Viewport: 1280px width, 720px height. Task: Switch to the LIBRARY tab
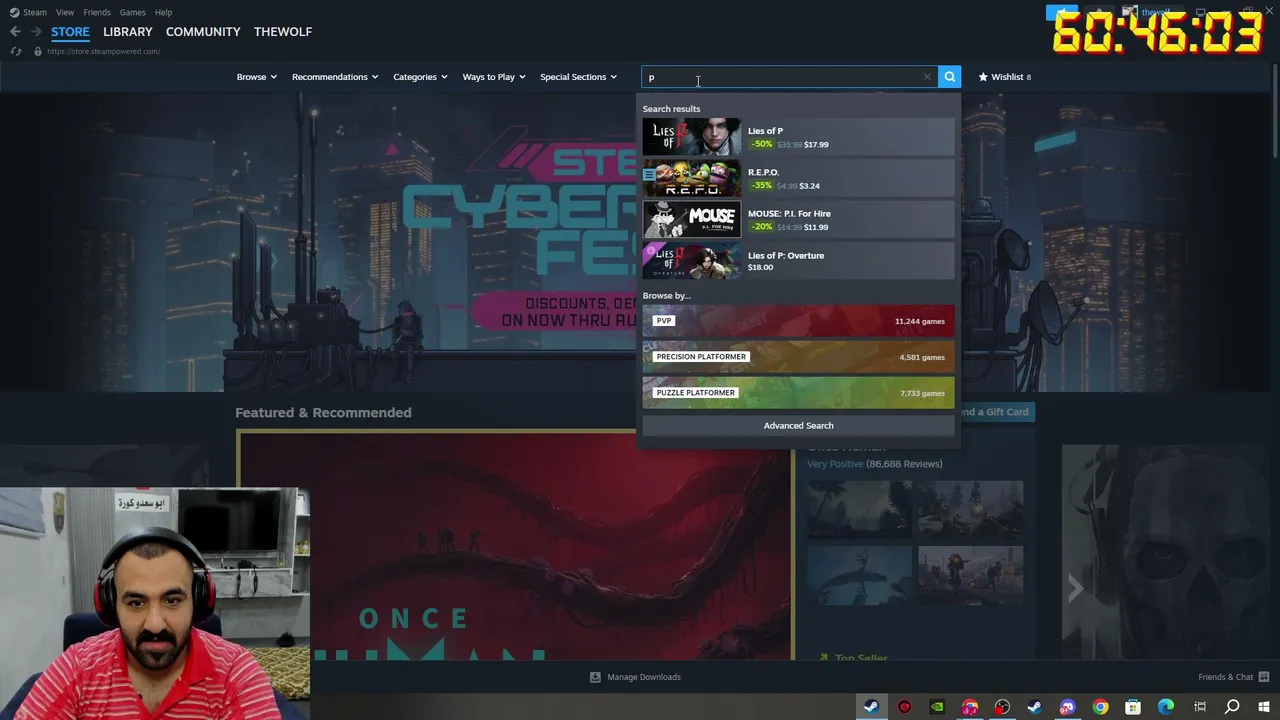point(128,32)
